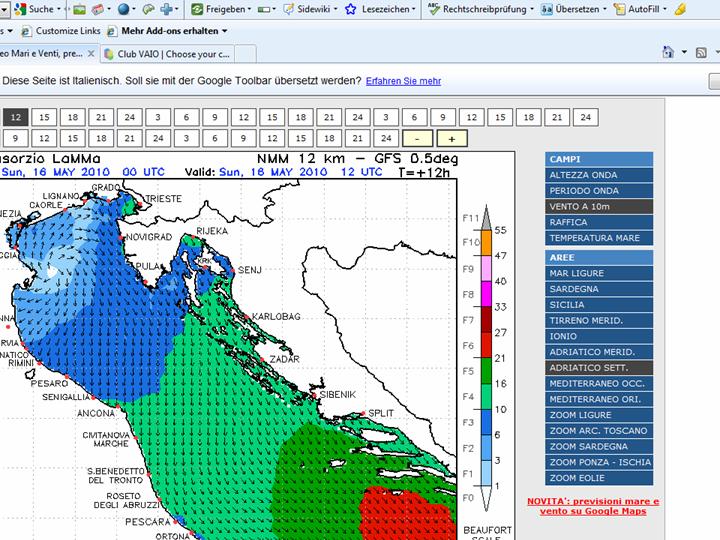
Task: Open the Suche dropdown arrow
Action: pos(59,9)
